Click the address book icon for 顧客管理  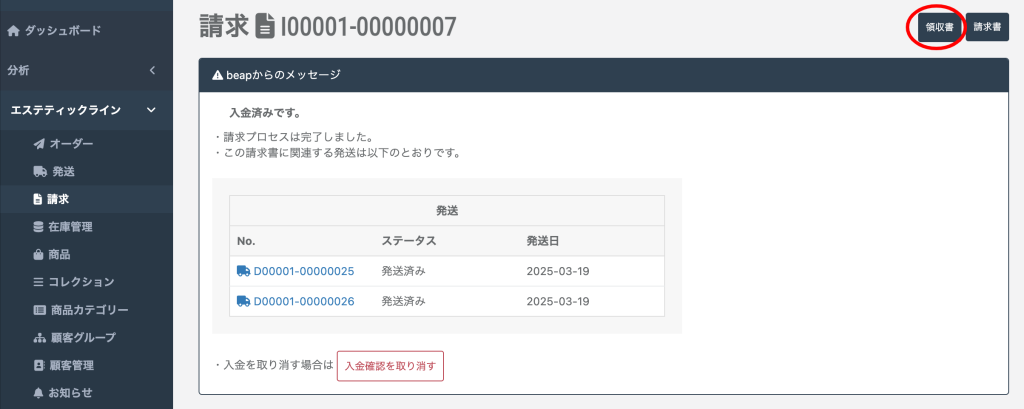click(39, 366)
